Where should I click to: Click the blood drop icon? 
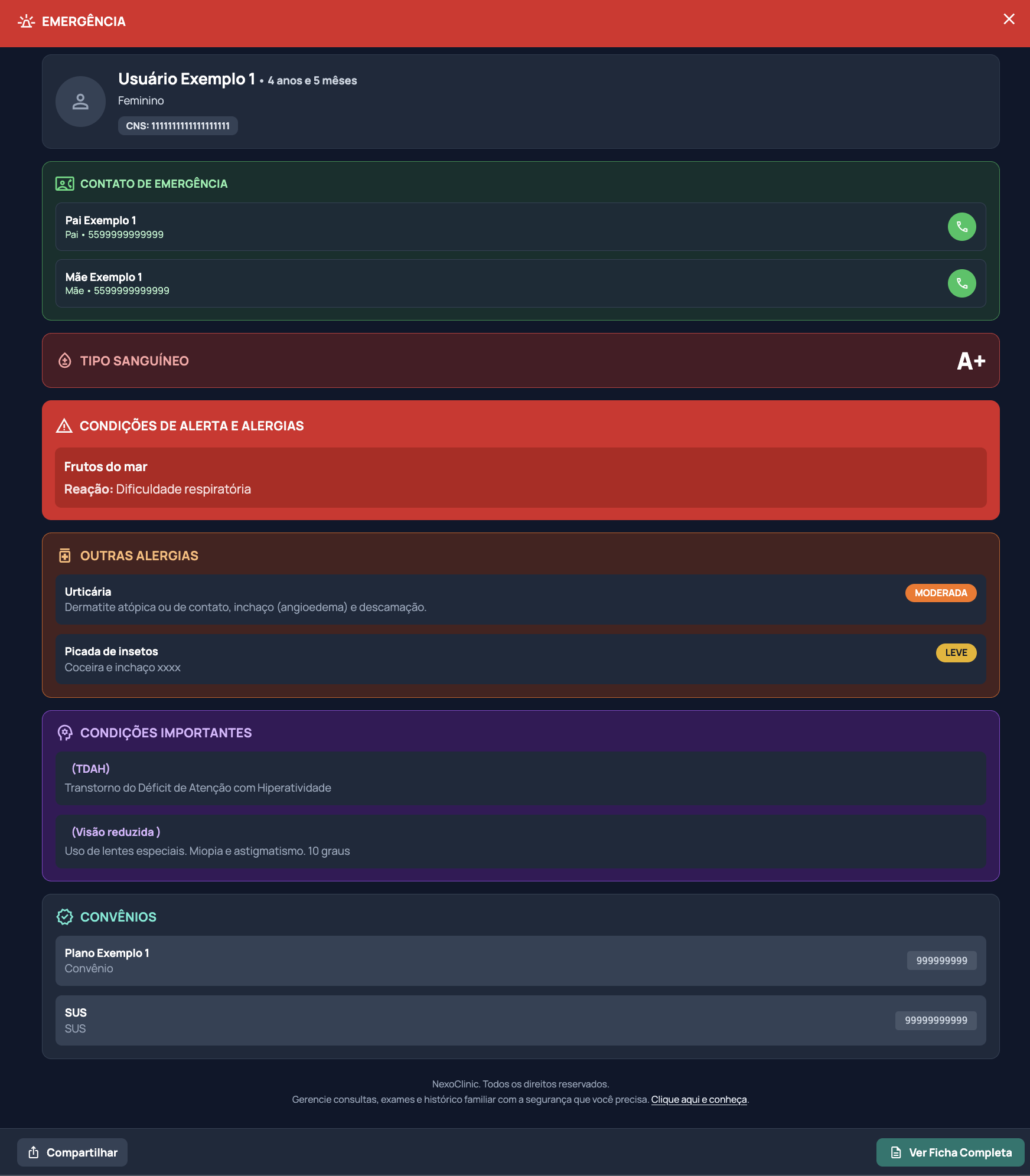pos(65,361)
